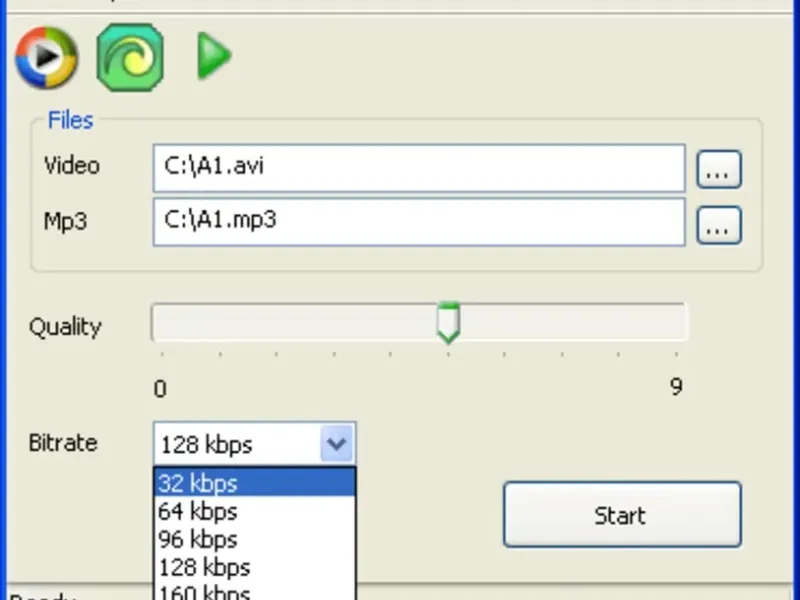Choose 128 kbps from the dropdown list
This screenshot has height=600, width=800.
point(255,567)
